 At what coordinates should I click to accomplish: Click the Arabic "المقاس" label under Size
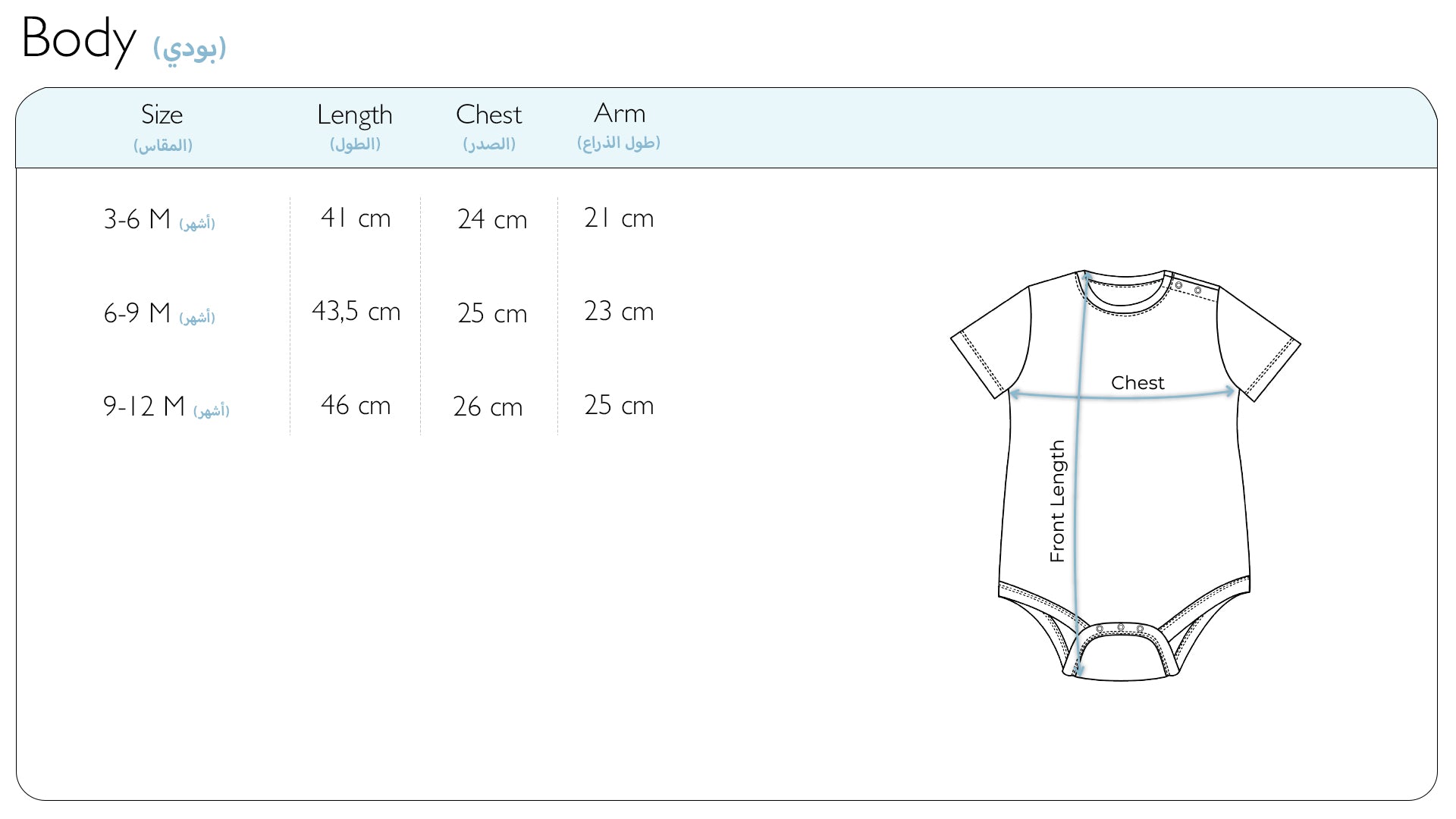point(163,145)
